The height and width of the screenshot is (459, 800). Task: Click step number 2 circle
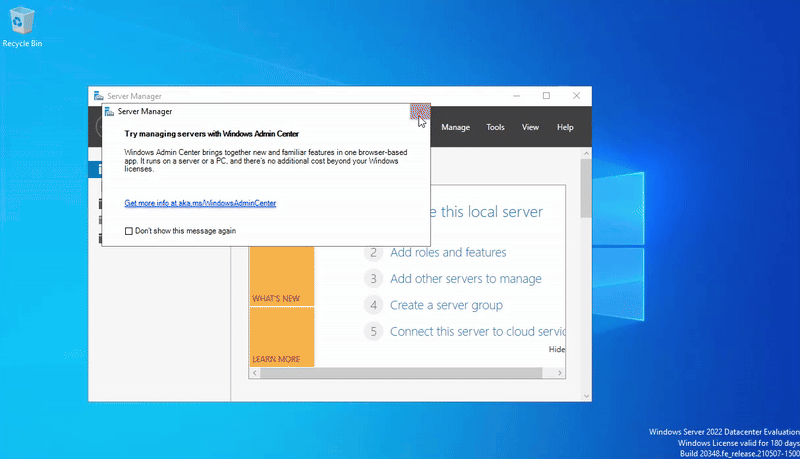373,252
